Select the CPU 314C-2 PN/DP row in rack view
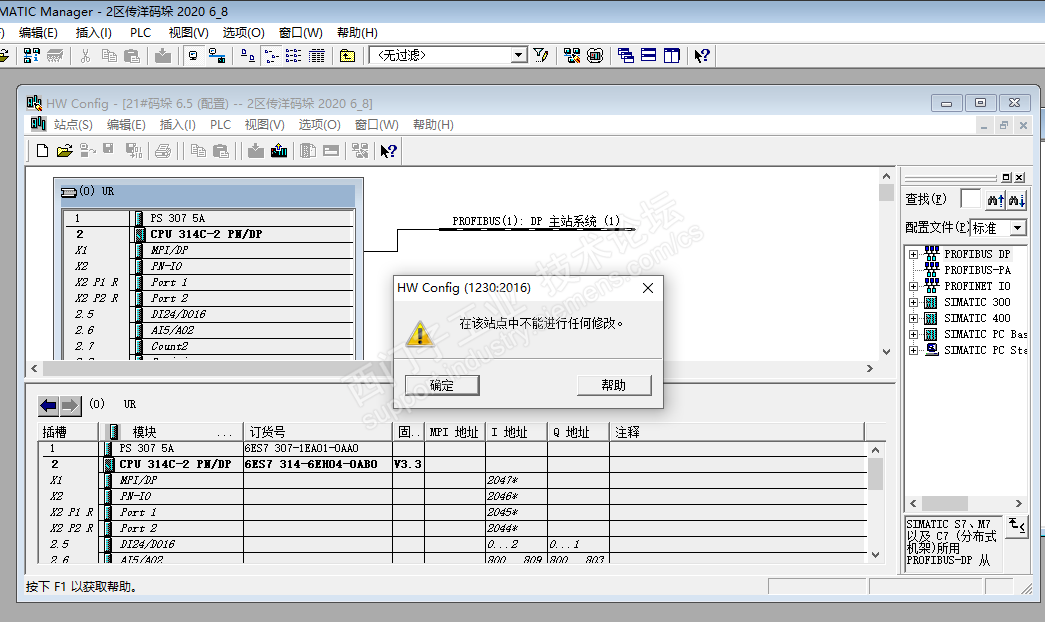The image size is (1045, 622). (x=209, y=234)
